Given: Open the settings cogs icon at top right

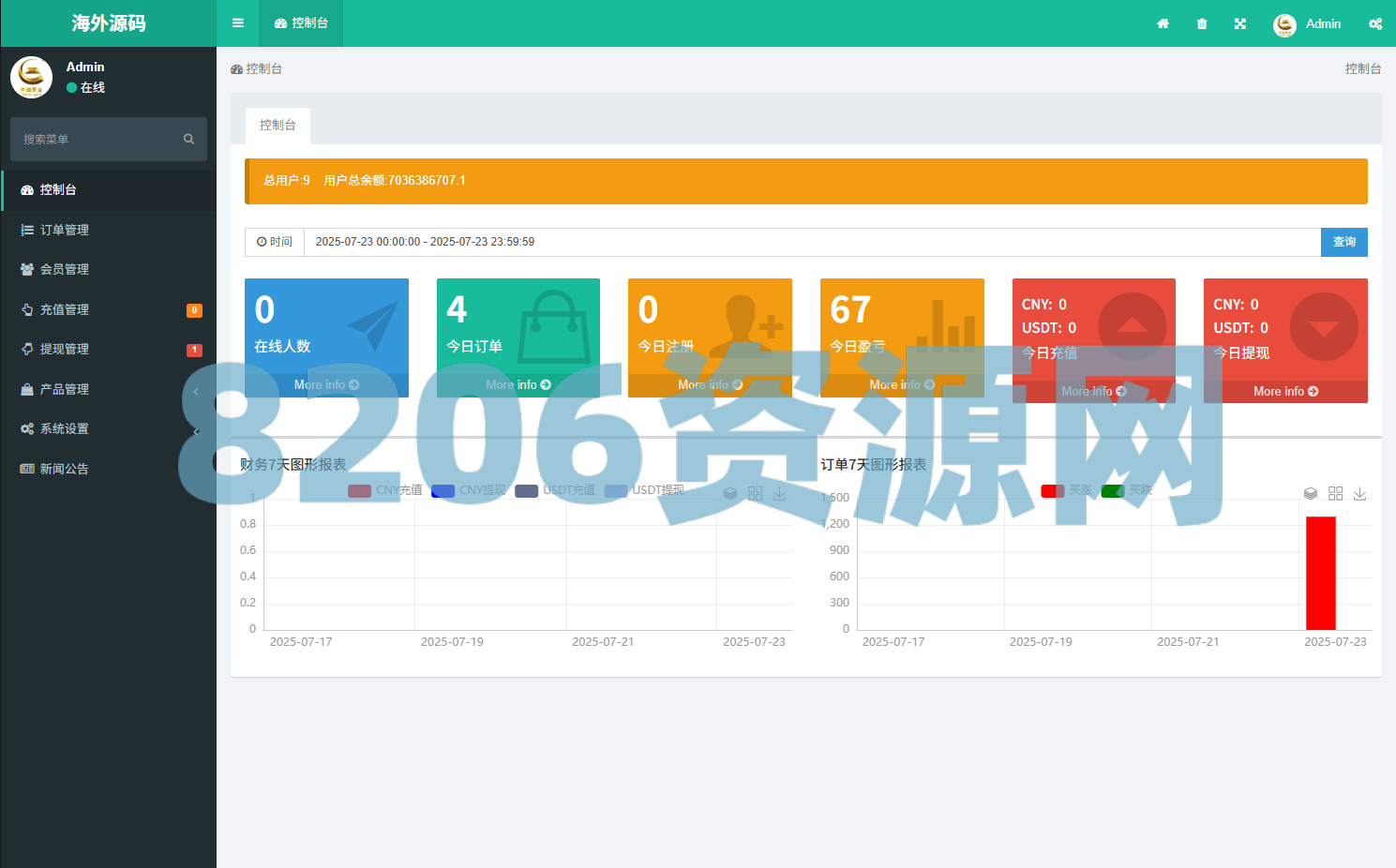Looking at the screenshot, I should [x=1374, y=23].
